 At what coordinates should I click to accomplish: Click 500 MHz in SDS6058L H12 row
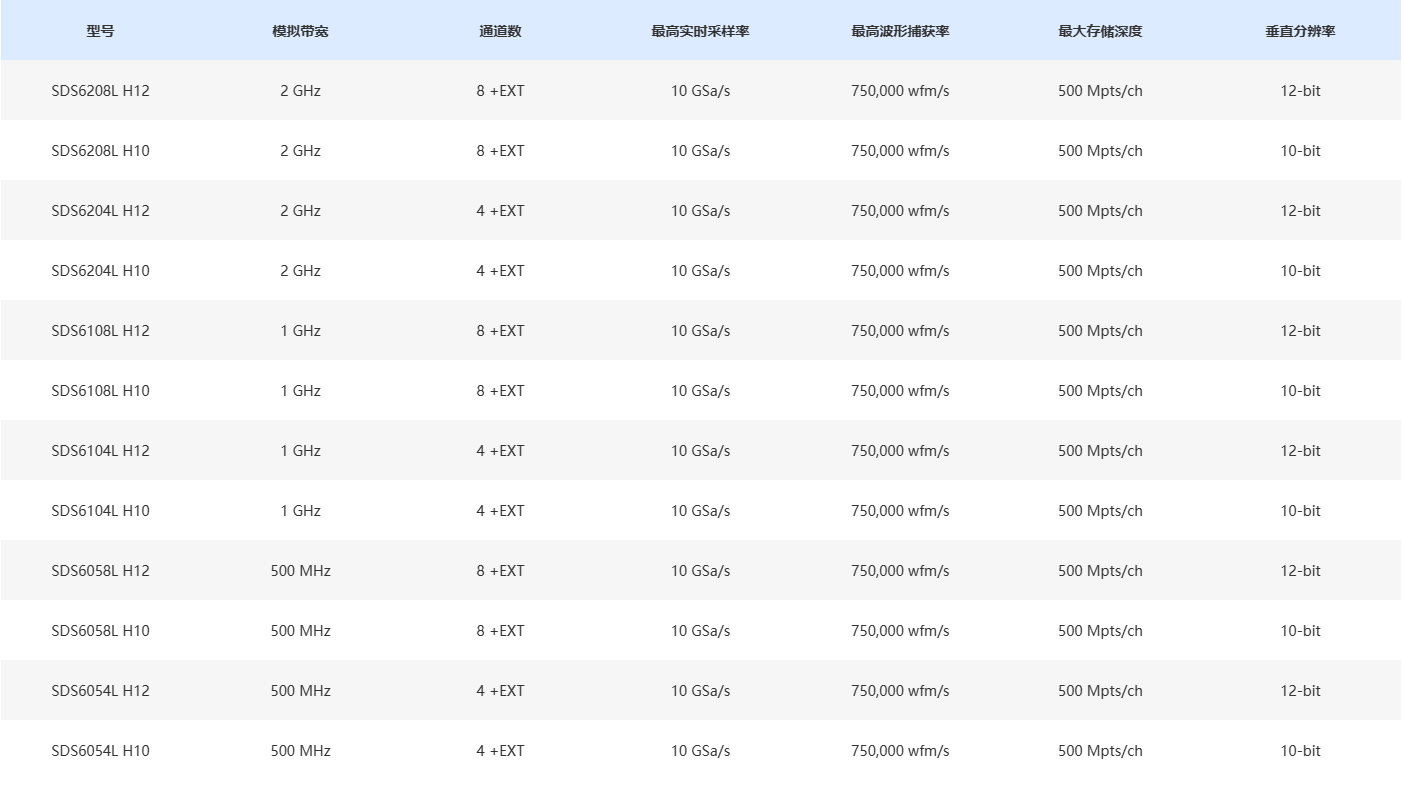tap(300, 571)
